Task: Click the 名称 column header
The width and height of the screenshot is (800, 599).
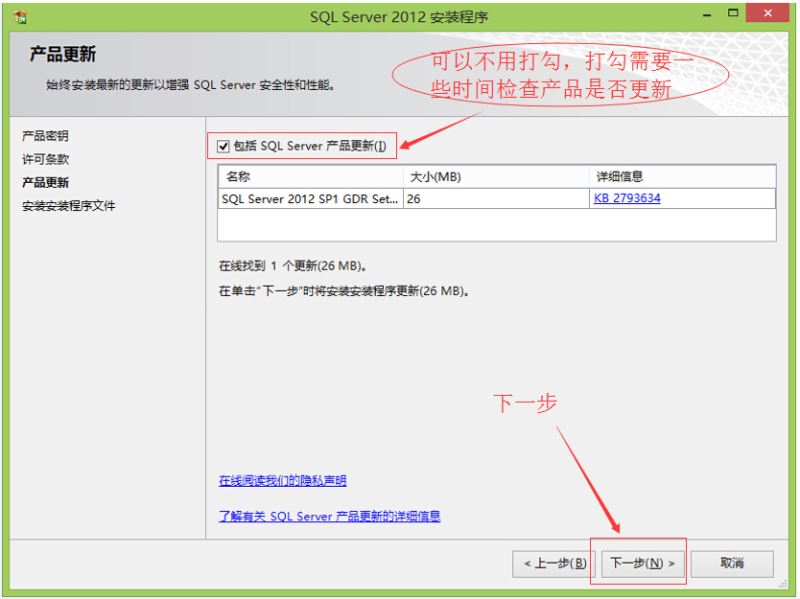Action: [x=311, y=177]
